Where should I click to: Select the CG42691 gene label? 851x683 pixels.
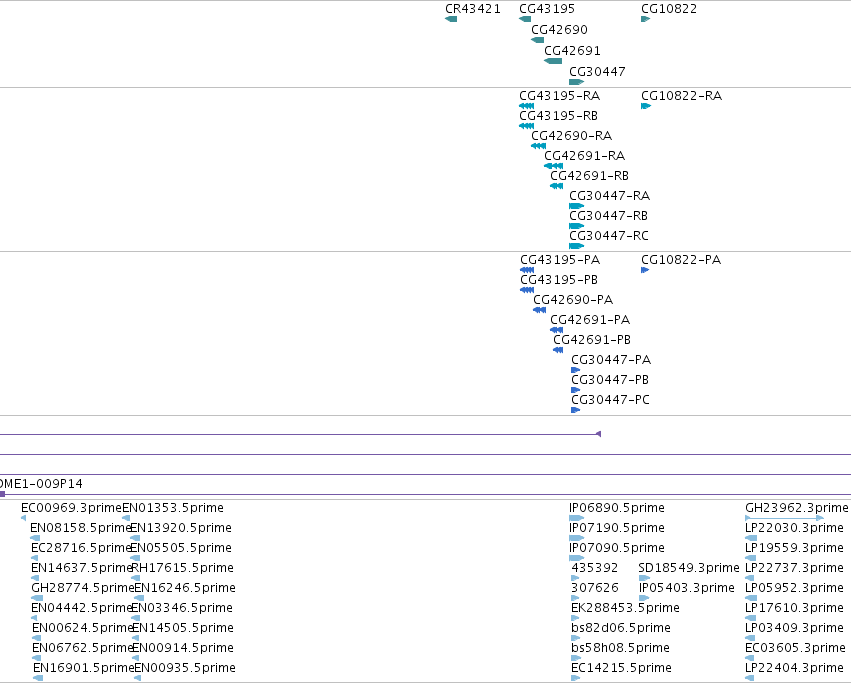pyautogui.click(x=573, y=51)
